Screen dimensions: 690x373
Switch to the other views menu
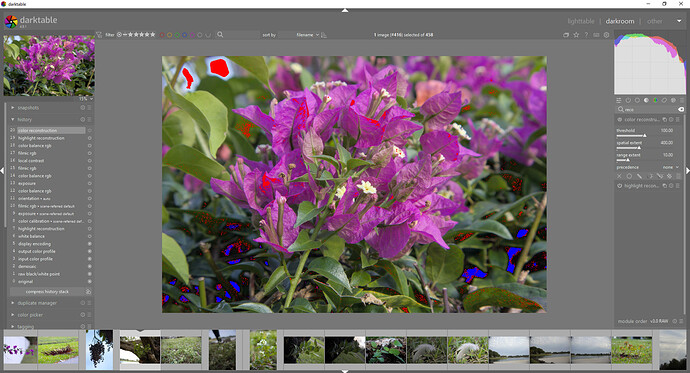[x=654, y=21]
